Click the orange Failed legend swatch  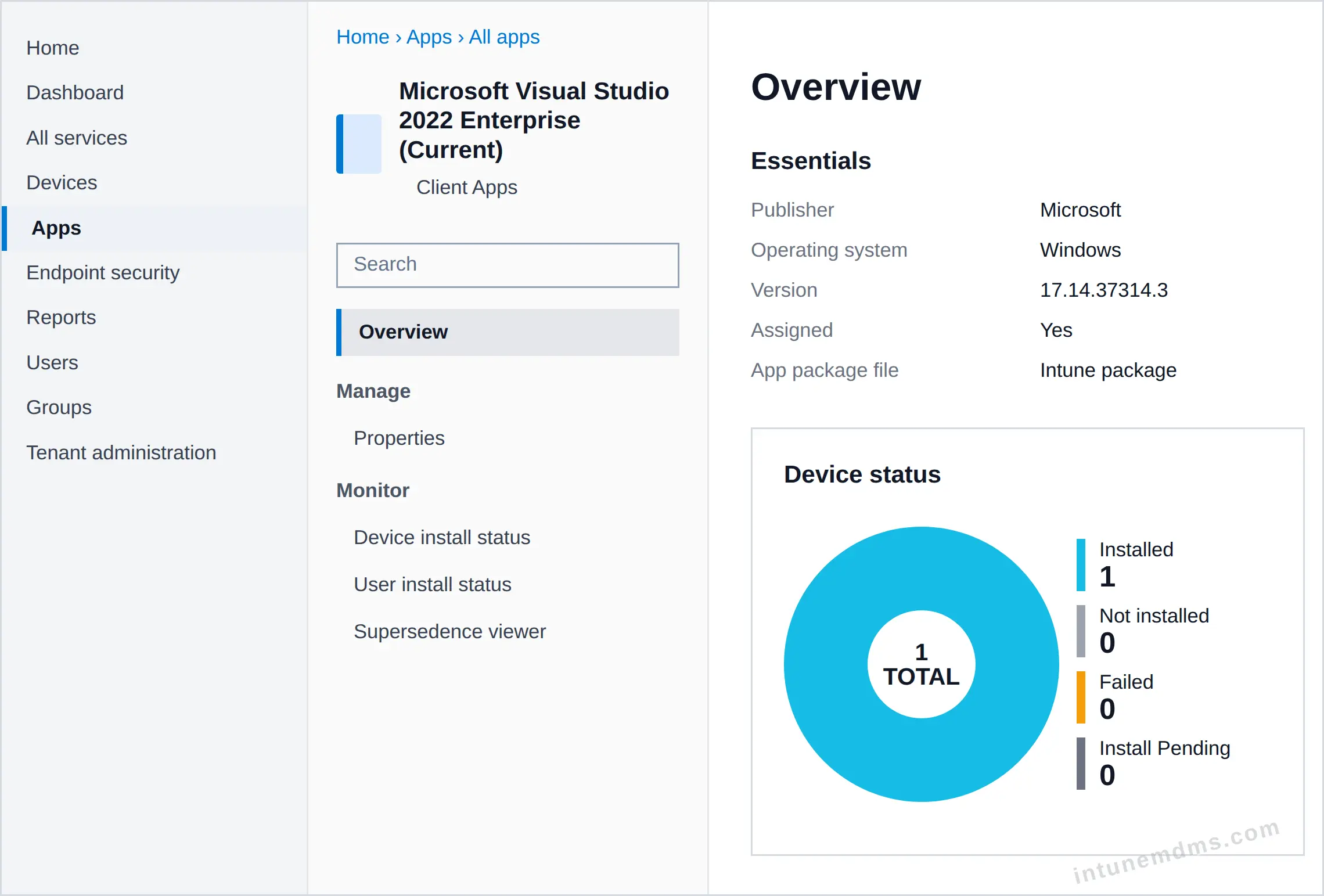[1081, 697]
